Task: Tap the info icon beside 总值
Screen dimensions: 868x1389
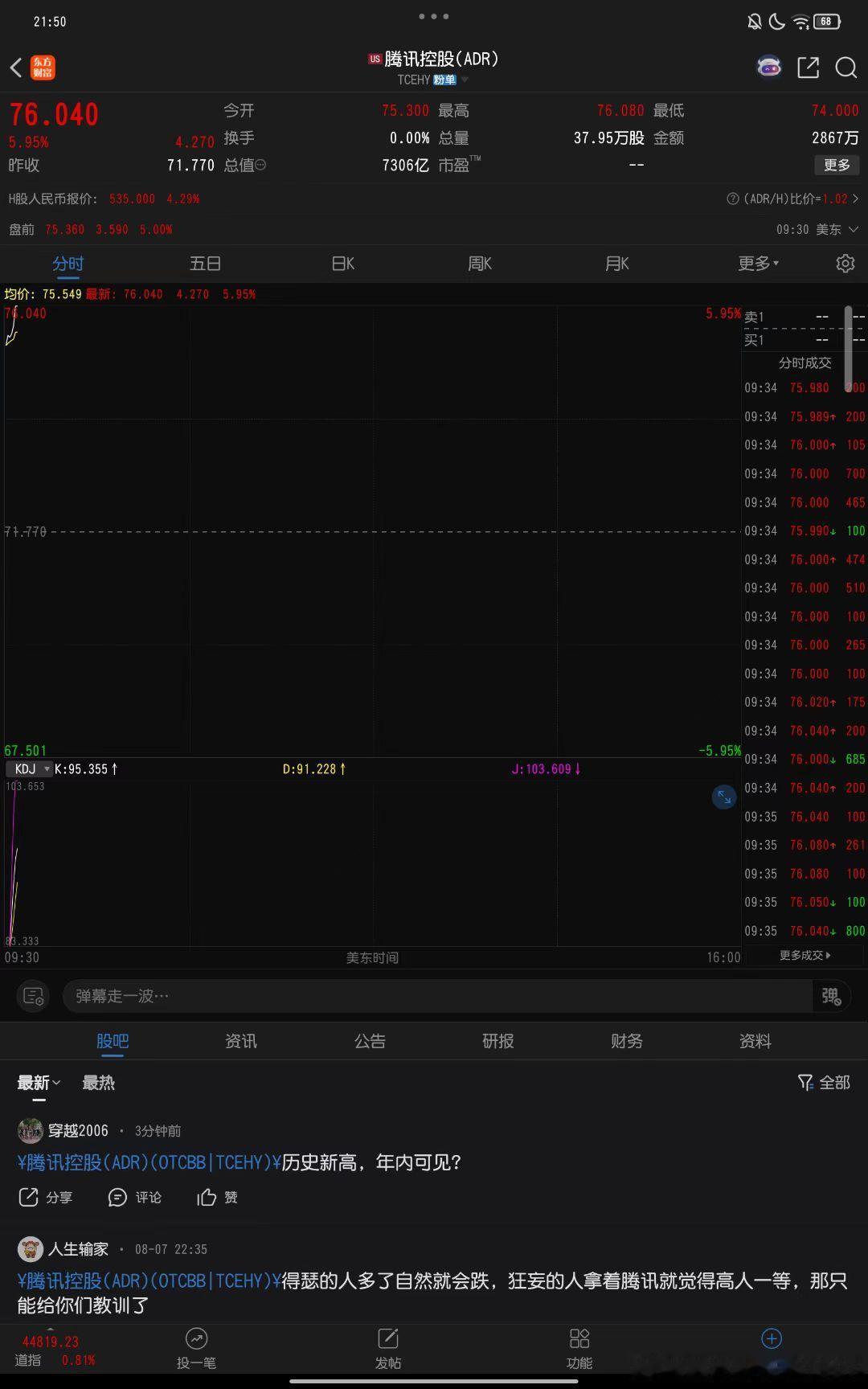Action: [x=260, y=165]
